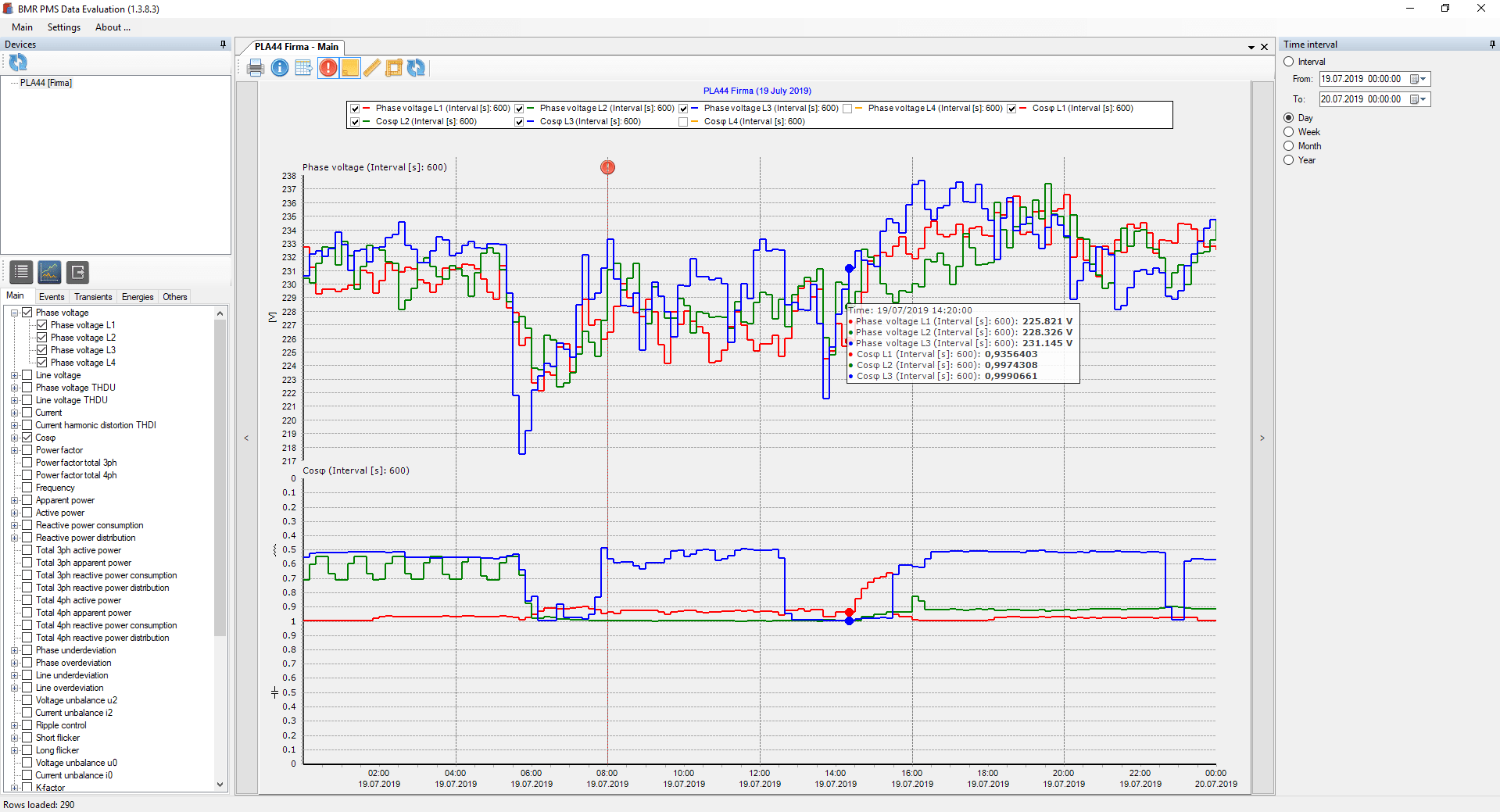This screenshot has height=812, width=1500.
Task: Select the ruler measure tool
Action: click(x=372, y=68)
